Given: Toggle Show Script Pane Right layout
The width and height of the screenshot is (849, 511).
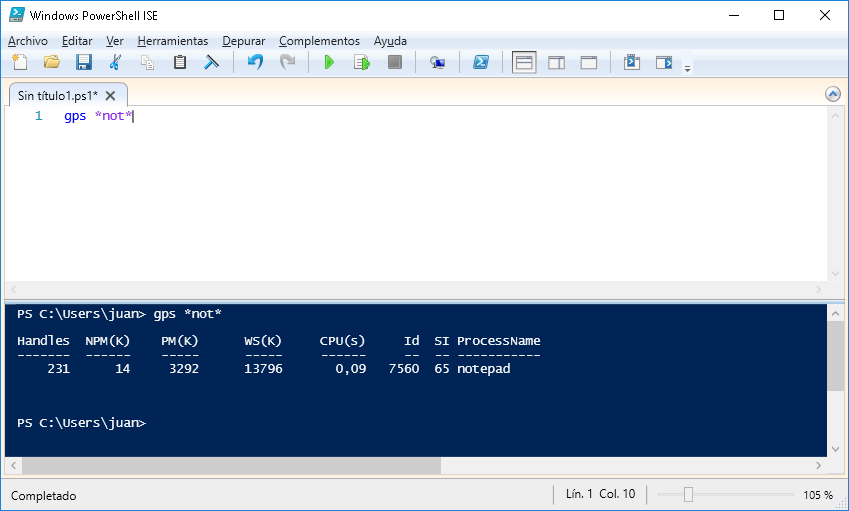Looking at the screenshot, I should (556, 62).
